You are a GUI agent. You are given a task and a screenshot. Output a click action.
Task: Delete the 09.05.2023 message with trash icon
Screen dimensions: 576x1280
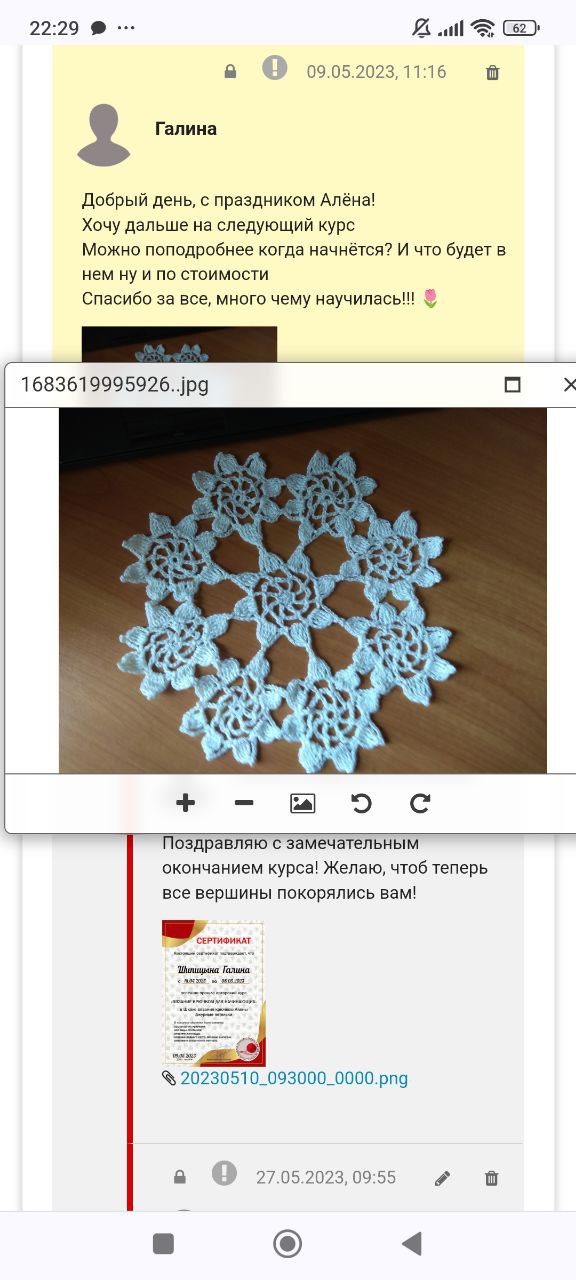[492, 72]
